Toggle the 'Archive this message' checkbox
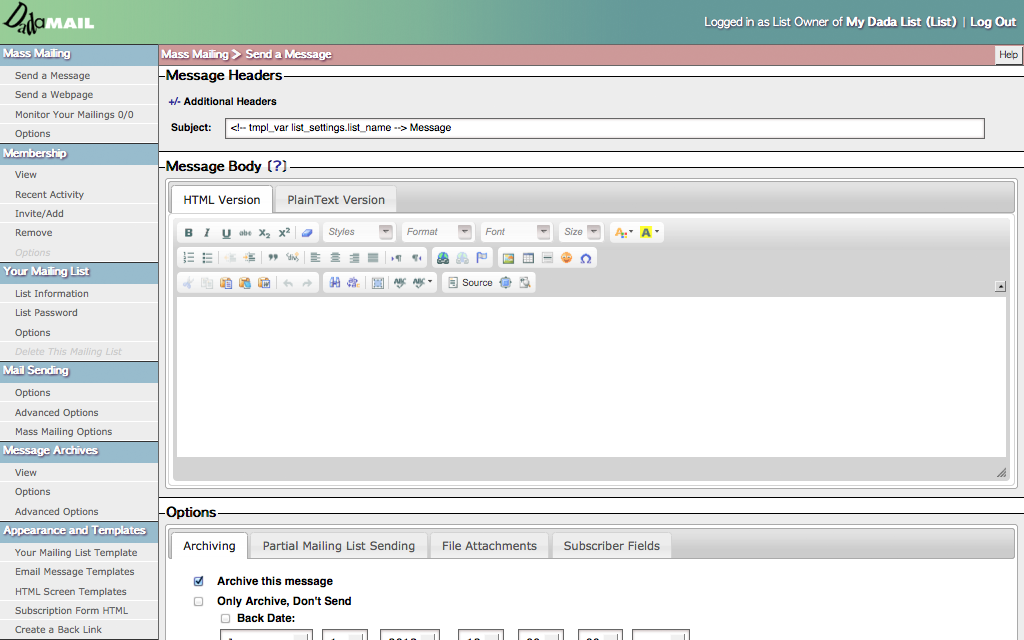The image size is (1024, 640). pos(198,581)
